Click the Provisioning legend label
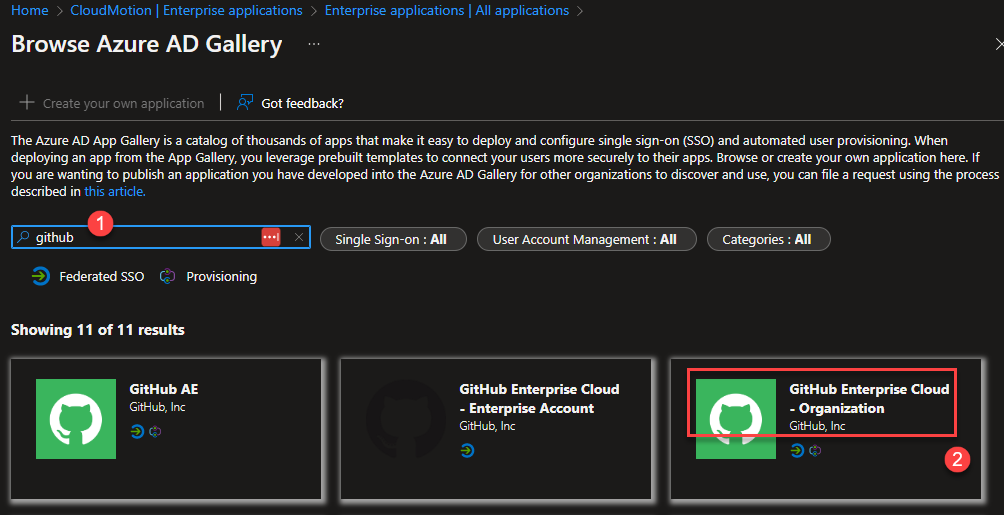Viewport: 1004px width, 515px height. (222, 276)
